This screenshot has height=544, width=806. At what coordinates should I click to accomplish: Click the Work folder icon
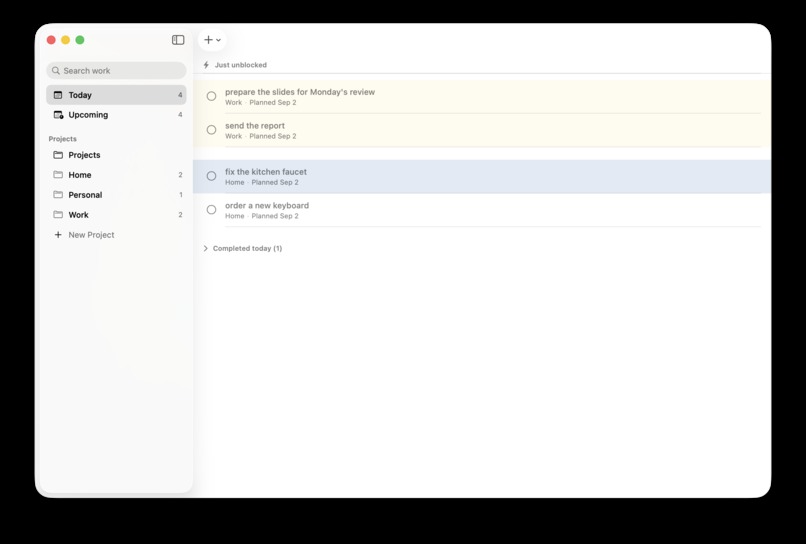[58, 215]
